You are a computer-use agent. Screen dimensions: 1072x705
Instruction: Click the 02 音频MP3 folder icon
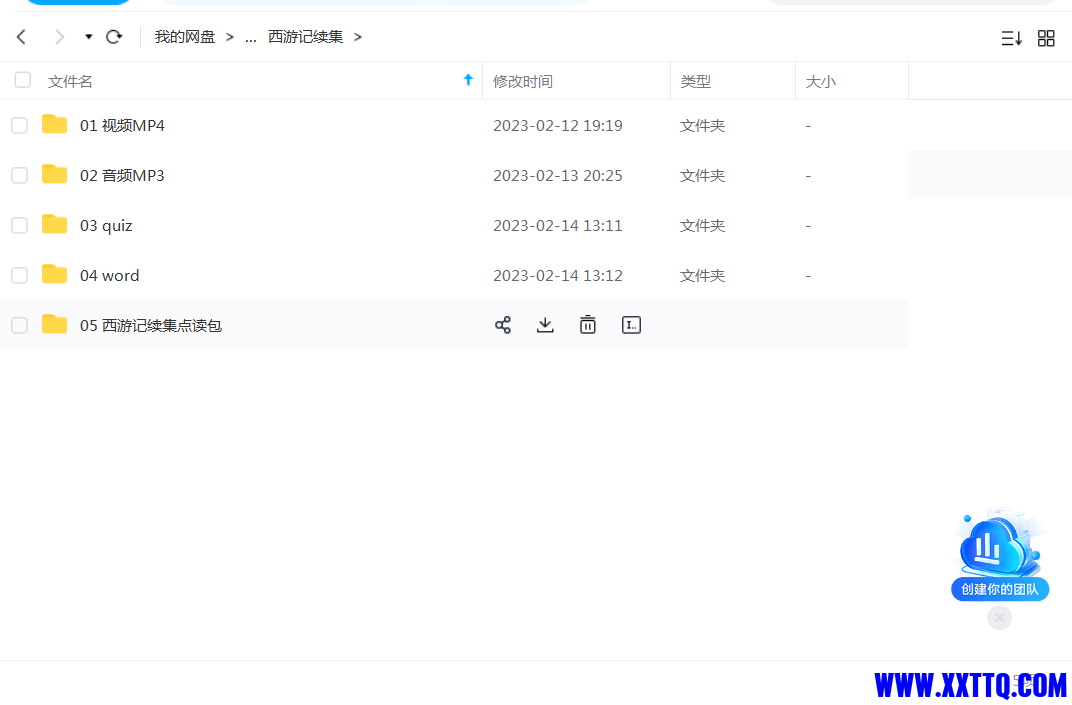point(54,174)
